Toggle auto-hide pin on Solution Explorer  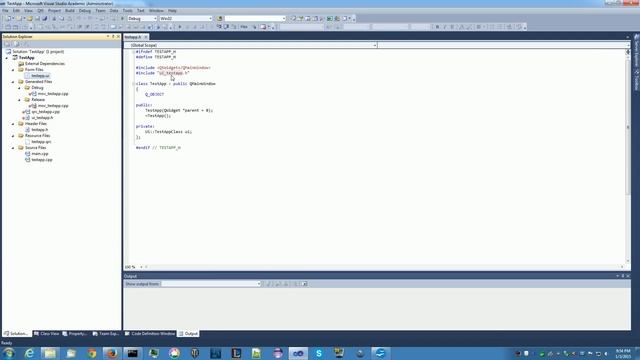tap(113, 37)
